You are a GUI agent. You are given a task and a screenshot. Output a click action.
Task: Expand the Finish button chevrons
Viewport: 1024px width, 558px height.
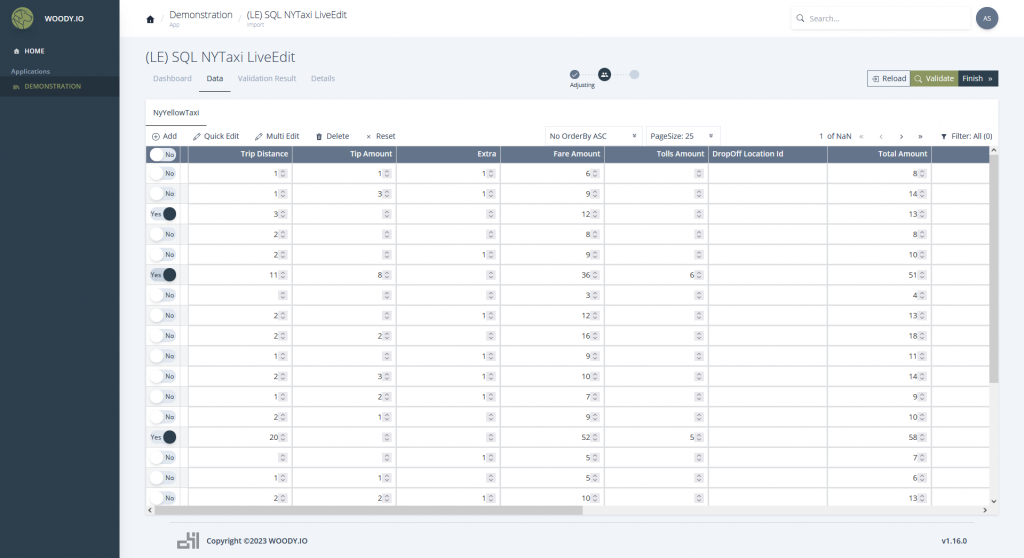coord(990,78)
